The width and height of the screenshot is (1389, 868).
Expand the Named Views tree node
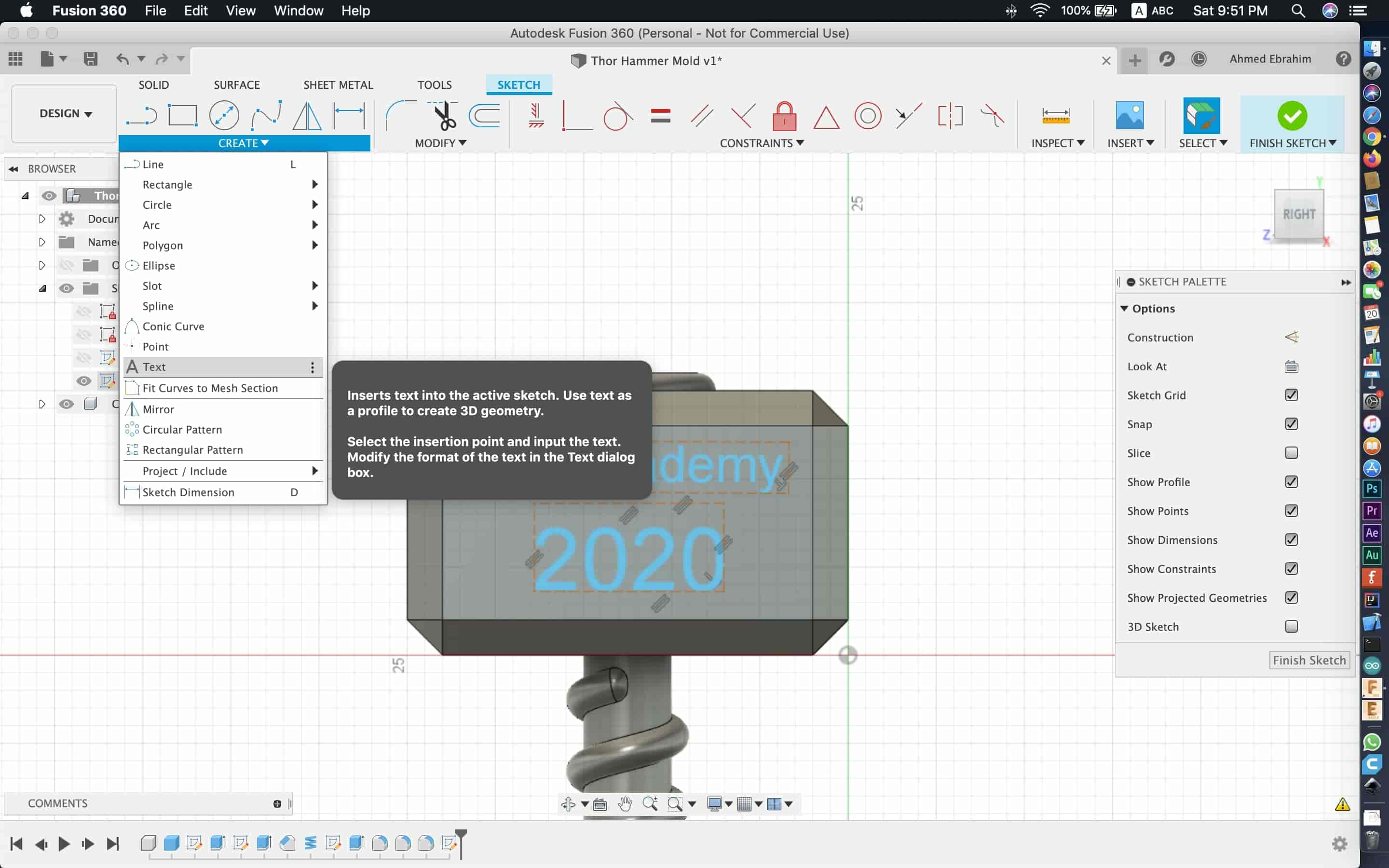[42, 242]
